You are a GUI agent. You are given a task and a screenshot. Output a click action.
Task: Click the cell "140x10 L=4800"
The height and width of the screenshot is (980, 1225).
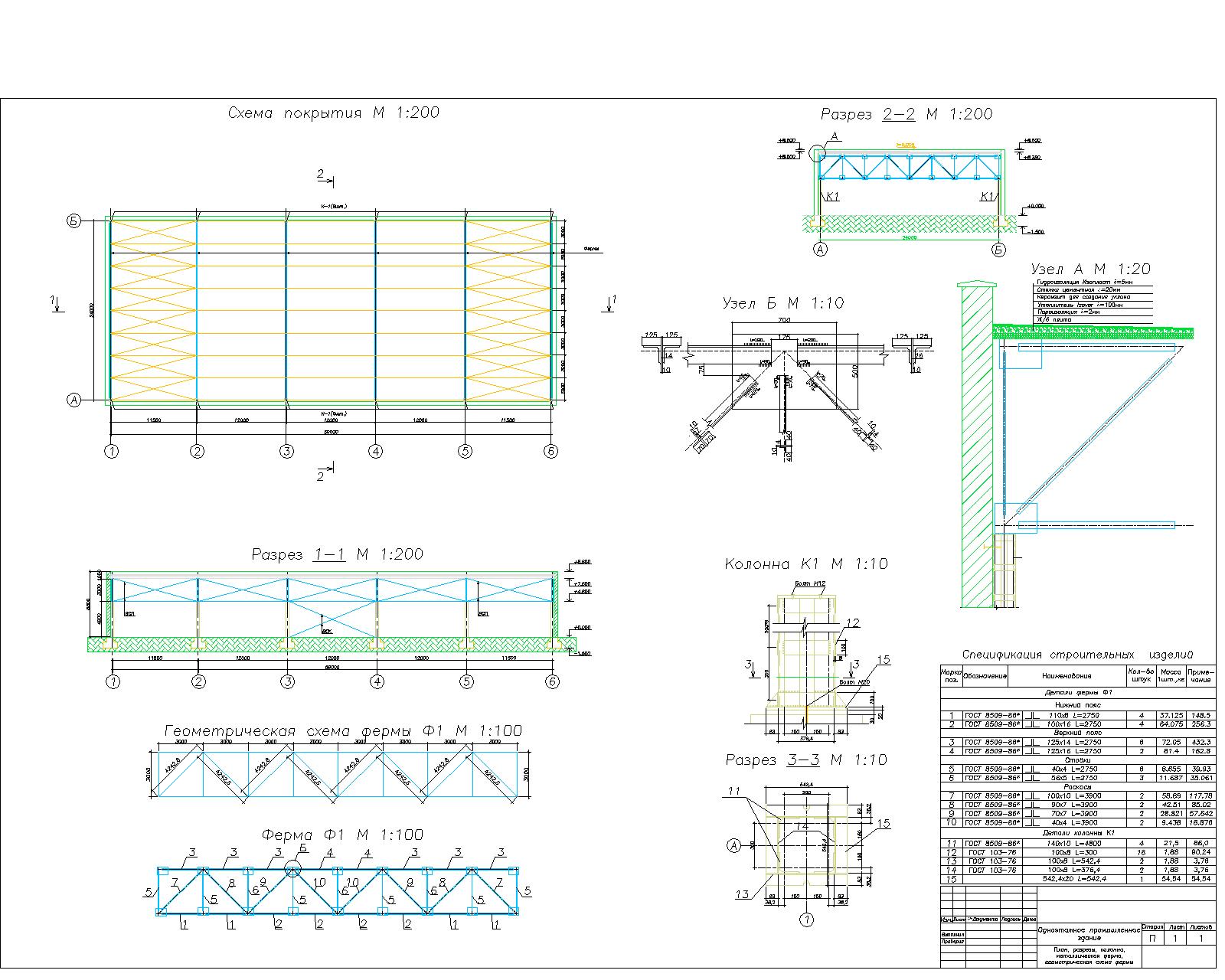[1074, 843]
